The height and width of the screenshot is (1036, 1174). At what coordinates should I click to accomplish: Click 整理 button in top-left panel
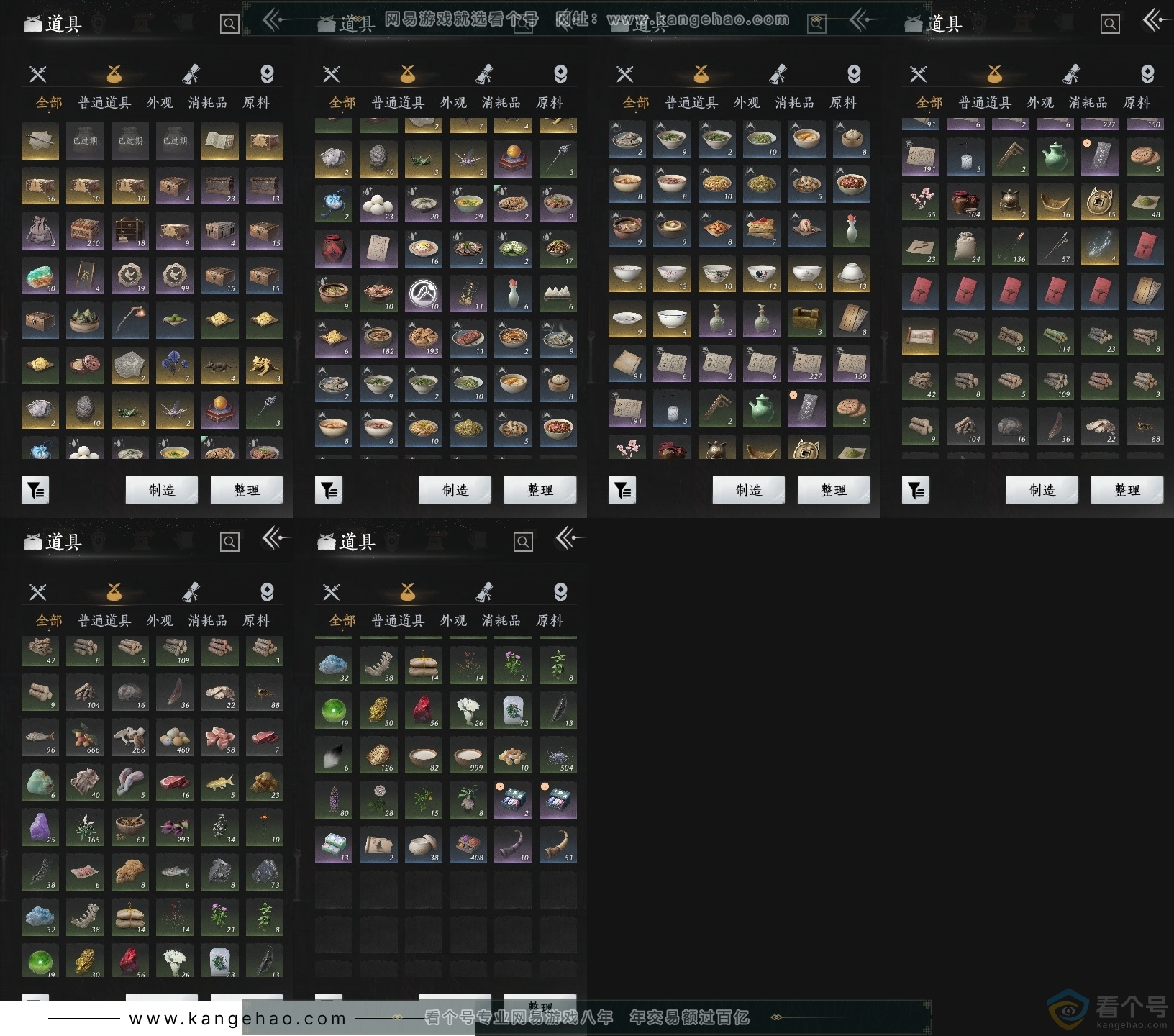pyautogui.click(x=247, y=490)
